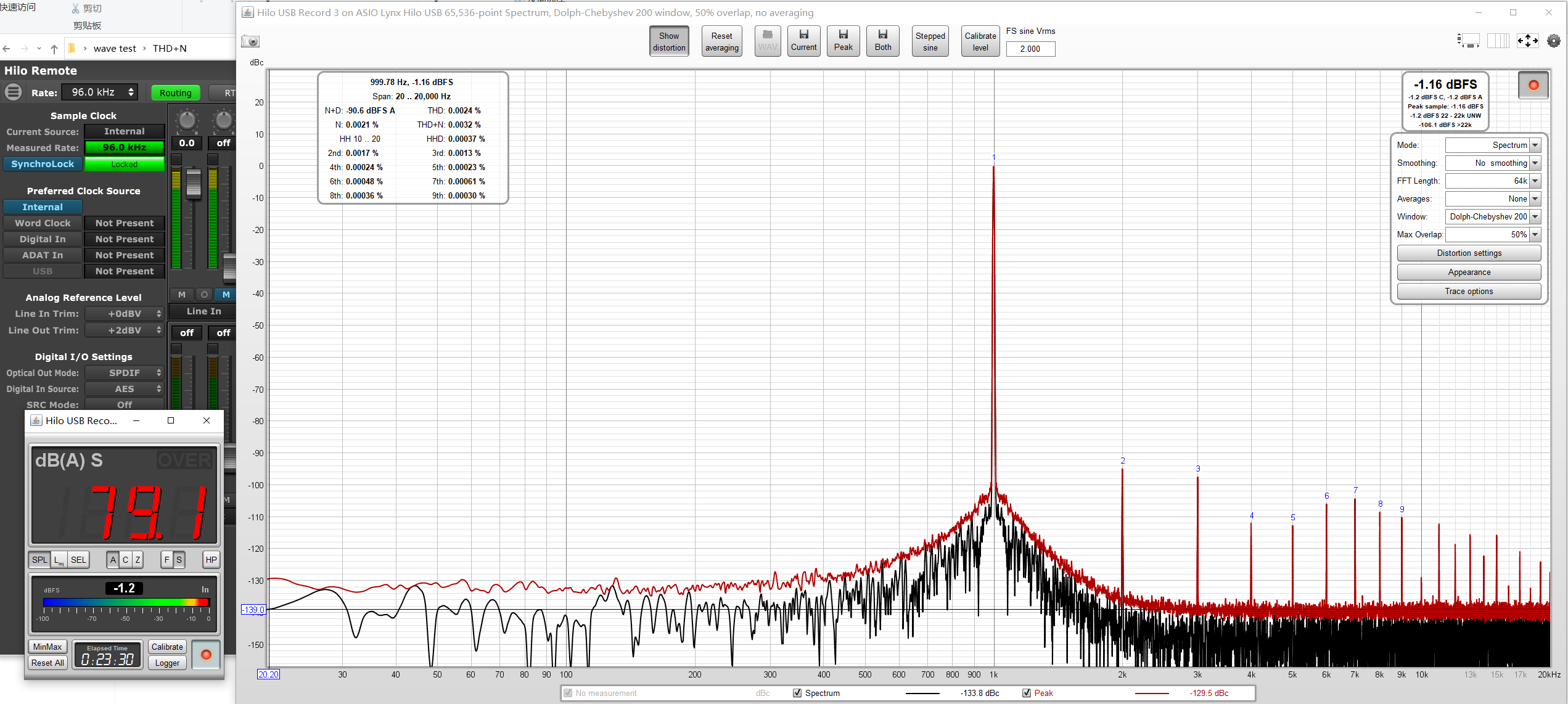1568x704 pixels.
Task: Choose Slow (S) time weighting
Action: [x=179, y=560]
